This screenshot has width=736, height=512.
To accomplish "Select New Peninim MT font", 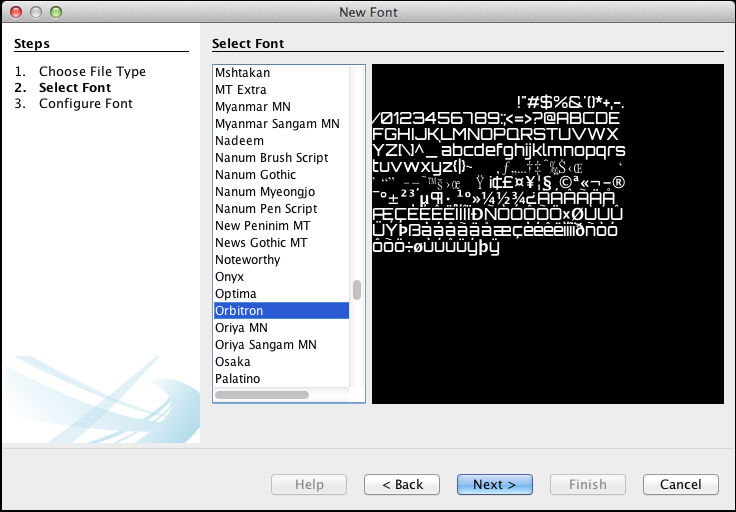I will (262, 226).
